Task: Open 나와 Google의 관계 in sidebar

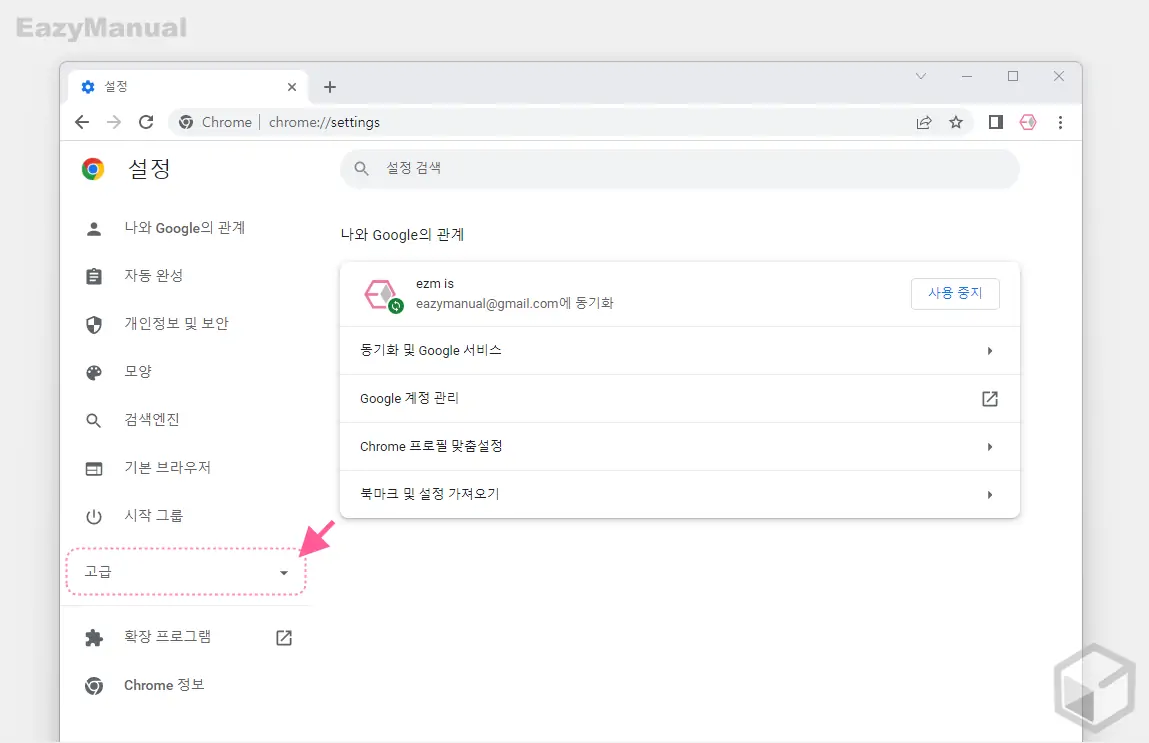Action: [x=185, y=228]
